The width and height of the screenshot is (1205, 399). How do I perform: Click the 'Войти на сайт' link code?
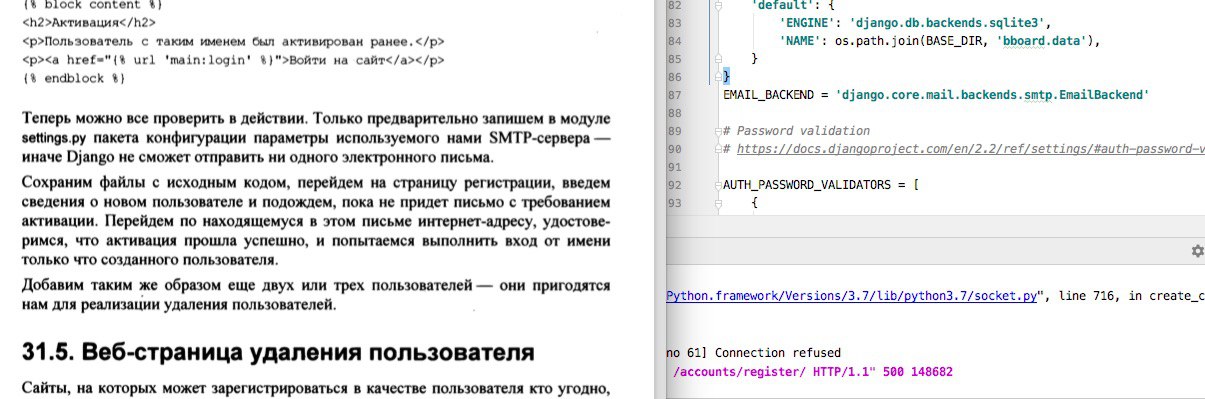233,60
